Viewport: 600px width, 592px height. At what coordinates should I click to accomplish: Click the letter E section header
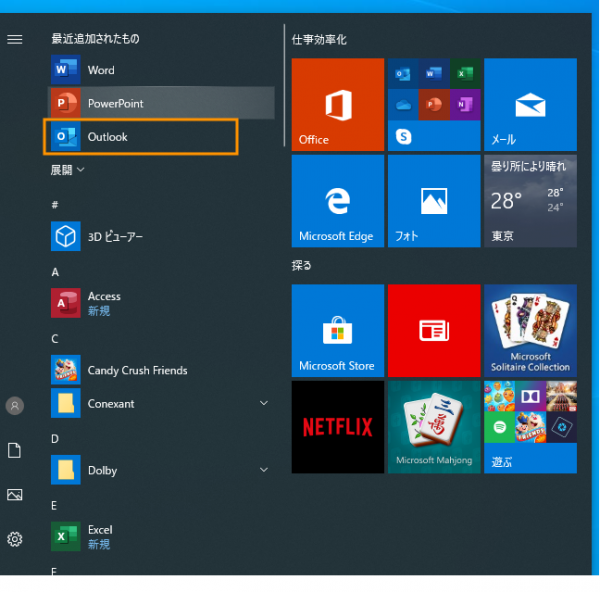(54, 505)
